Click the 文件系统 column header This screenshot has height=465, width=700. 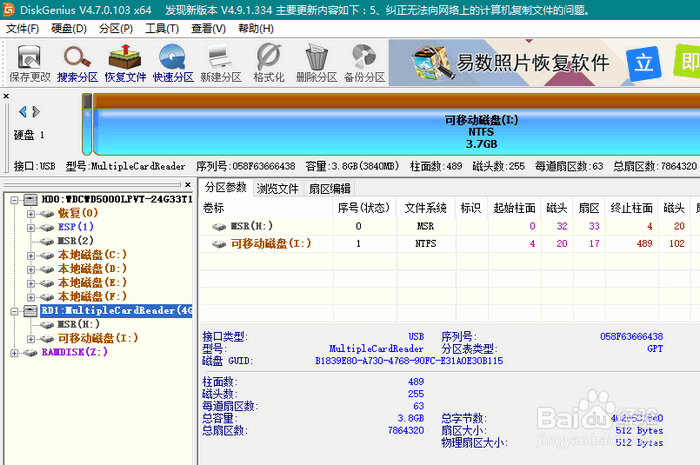point(425,208)
